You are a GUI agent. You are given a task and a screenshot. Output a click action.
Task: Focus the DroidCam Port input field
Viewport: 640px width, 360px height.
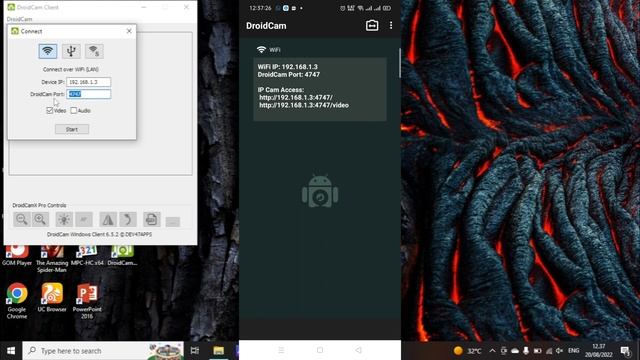coord(89,94)
